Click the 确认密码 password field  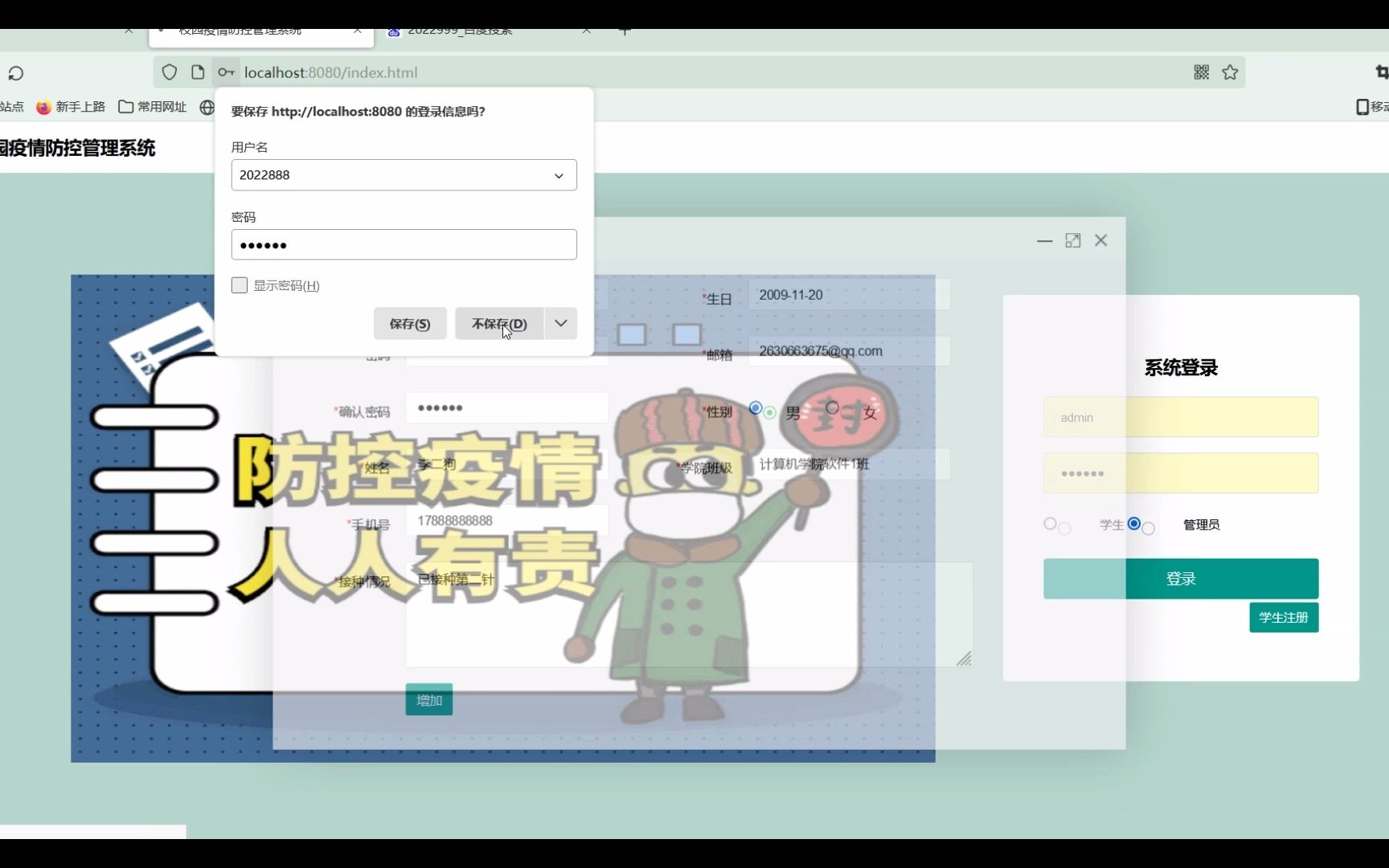click(x=507, y=407)
